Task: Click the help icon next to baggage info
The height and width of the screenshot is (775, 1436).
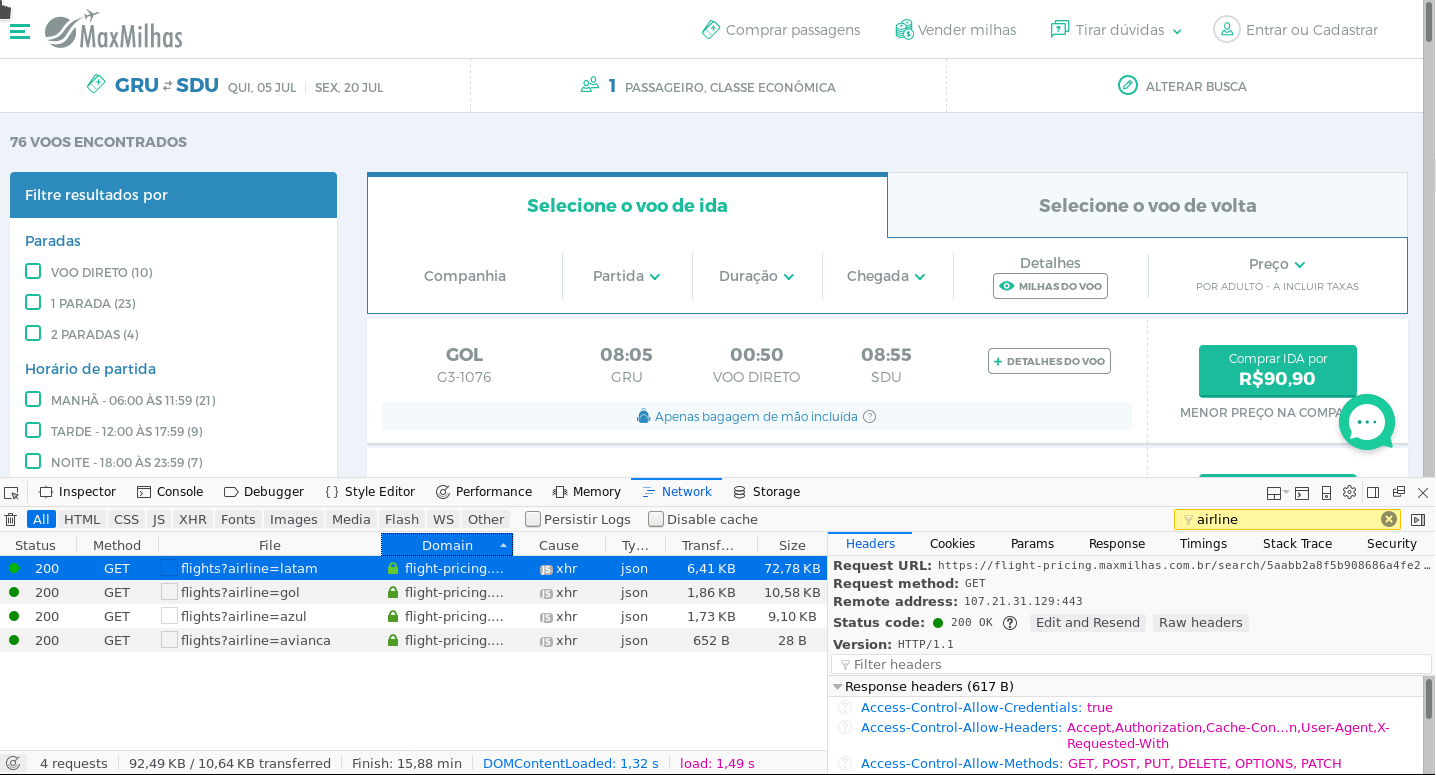Action: pos(869,416)
